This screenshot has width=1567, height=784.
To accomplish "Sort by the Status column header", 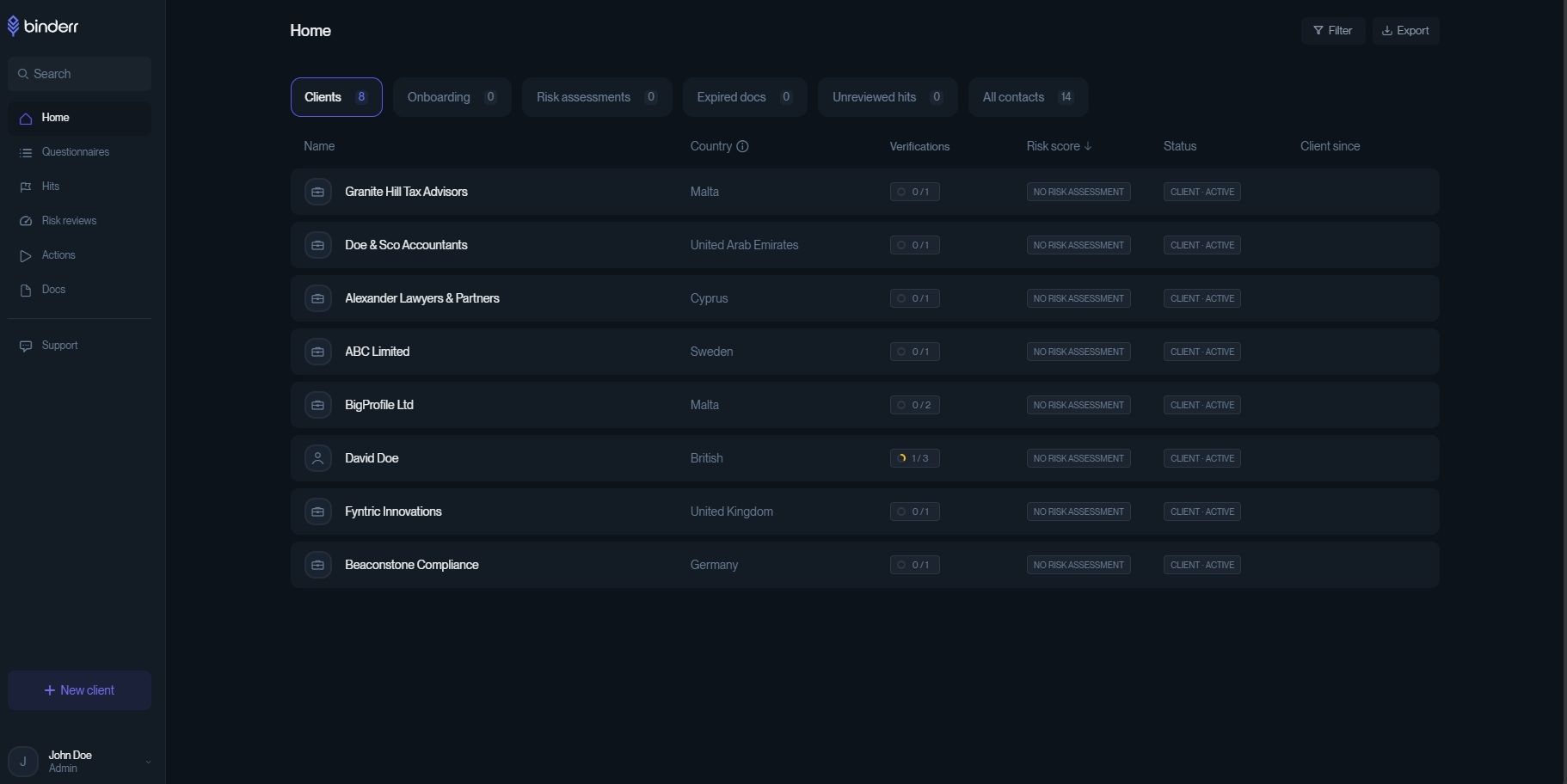I will (x=1180, y=146).
